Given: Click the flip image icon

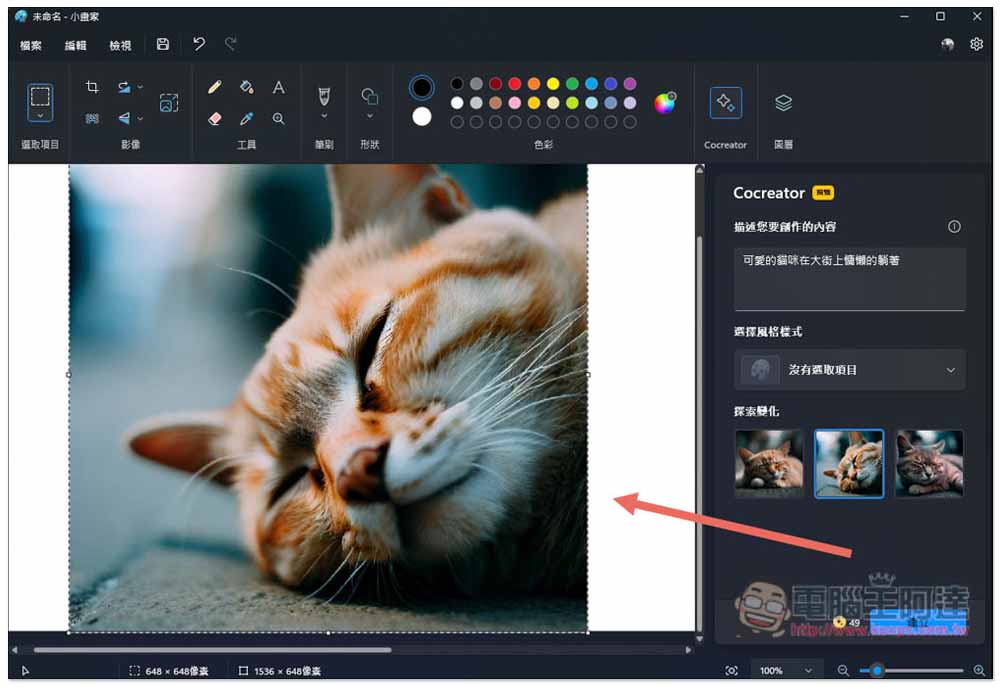Looking at the screenshot, I should coord(124,118).
